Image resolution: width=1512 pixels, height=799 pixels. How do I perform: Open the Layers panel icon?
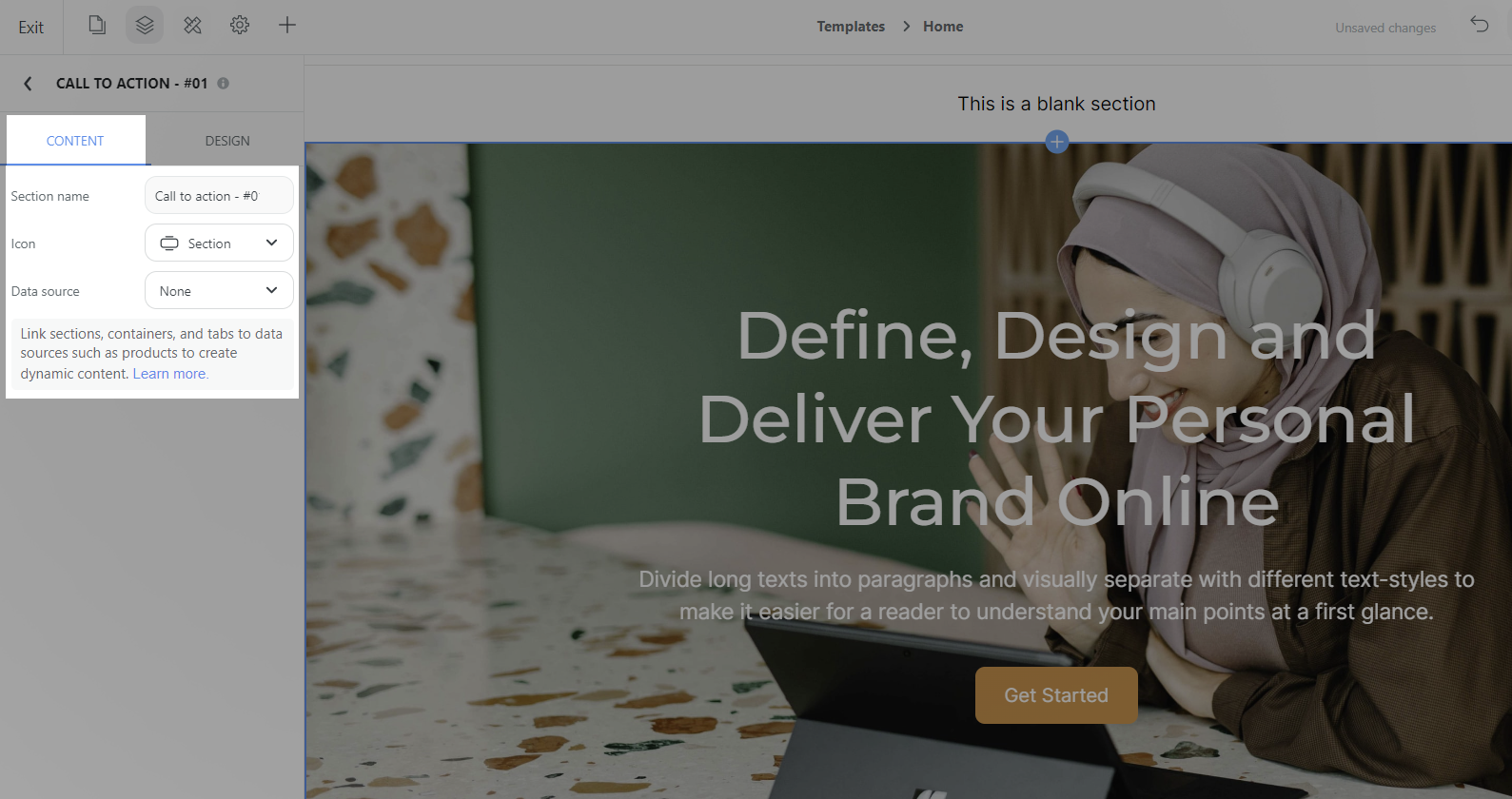tap(145, 26)
